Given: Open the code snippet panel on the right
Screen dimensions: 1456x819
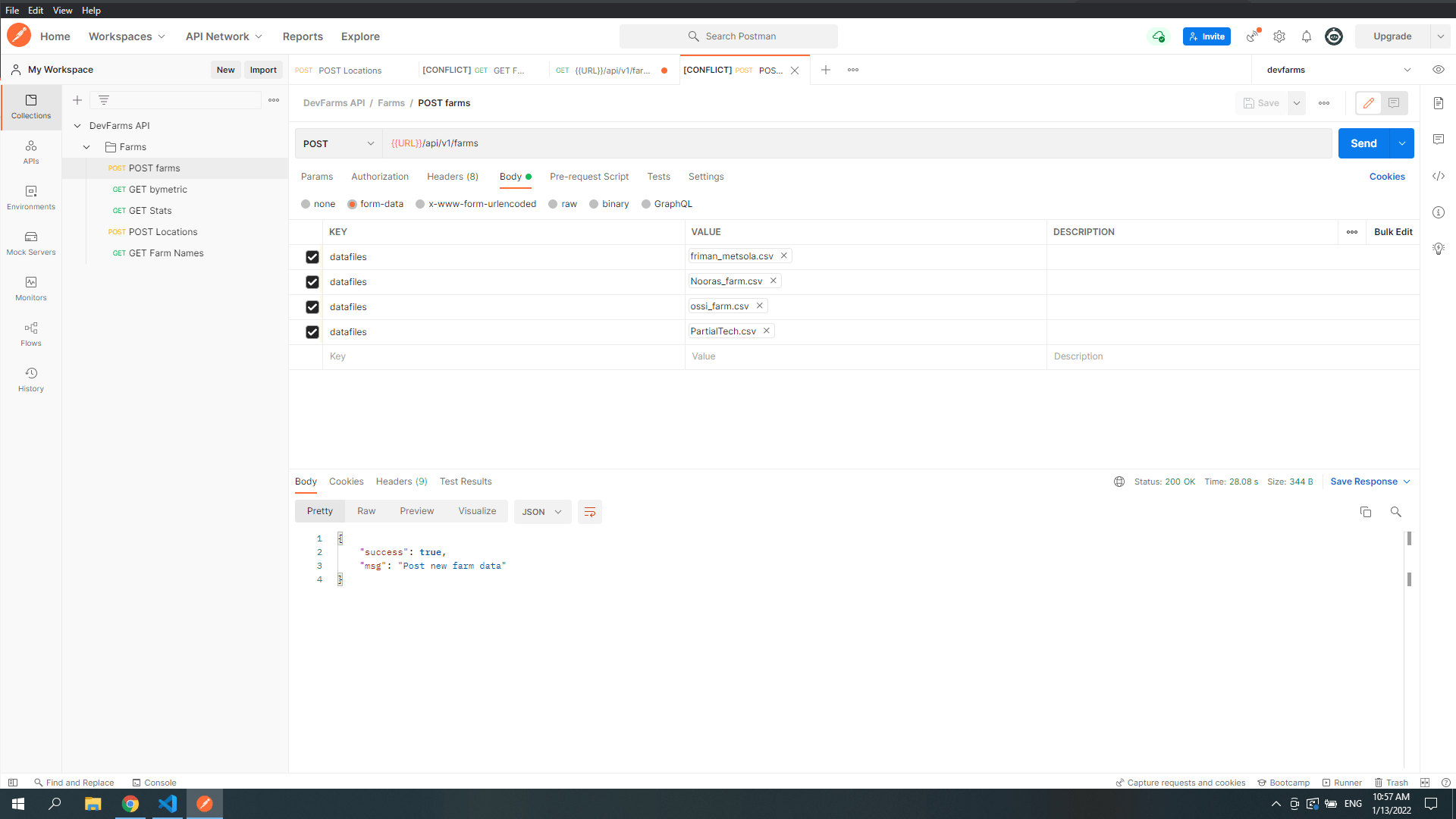Looking at the screenshot, I should pyautogui.click(x=1439, y=176).
